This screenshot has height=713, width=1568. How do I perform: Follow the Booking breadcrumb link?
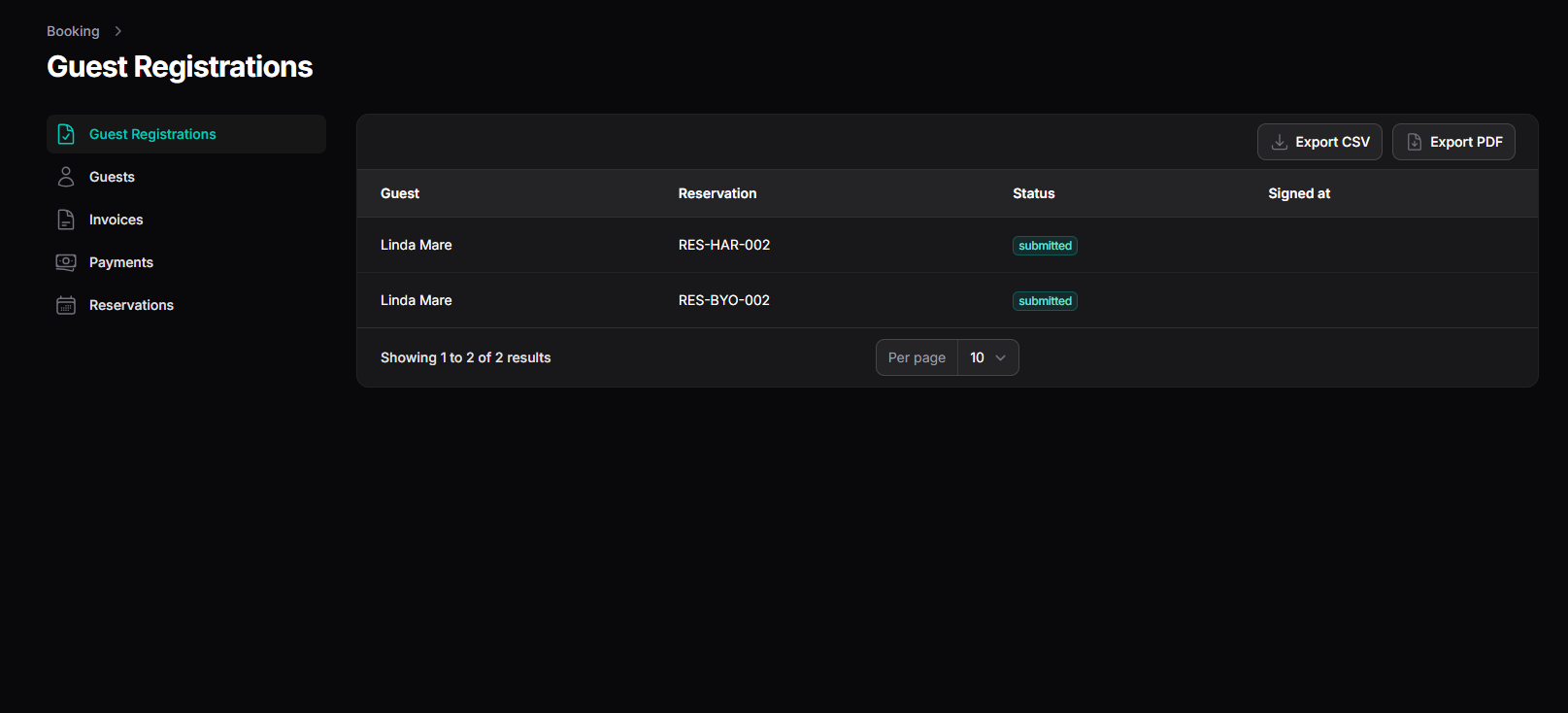point(73,31)
